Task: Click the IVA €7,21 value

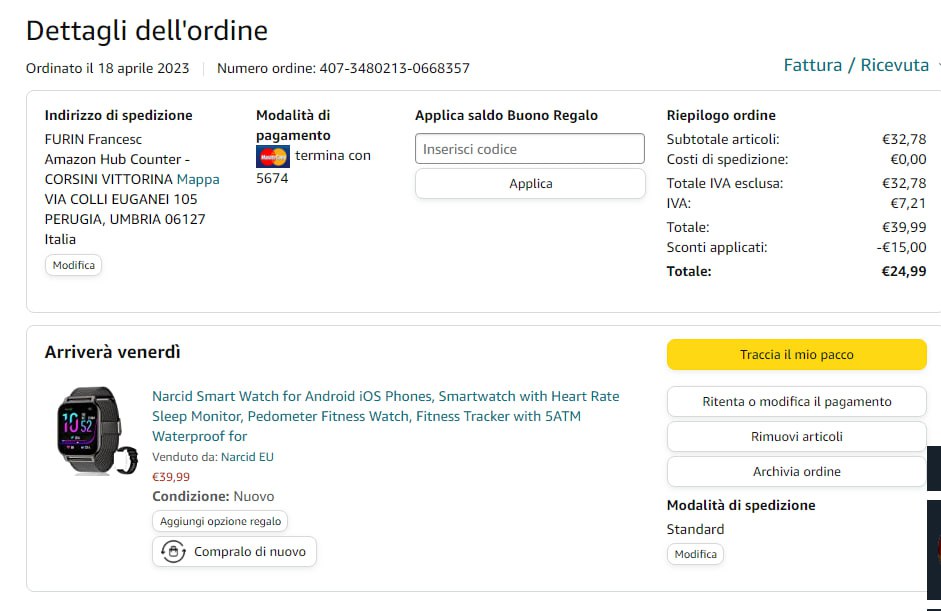Action: [908, 203]
